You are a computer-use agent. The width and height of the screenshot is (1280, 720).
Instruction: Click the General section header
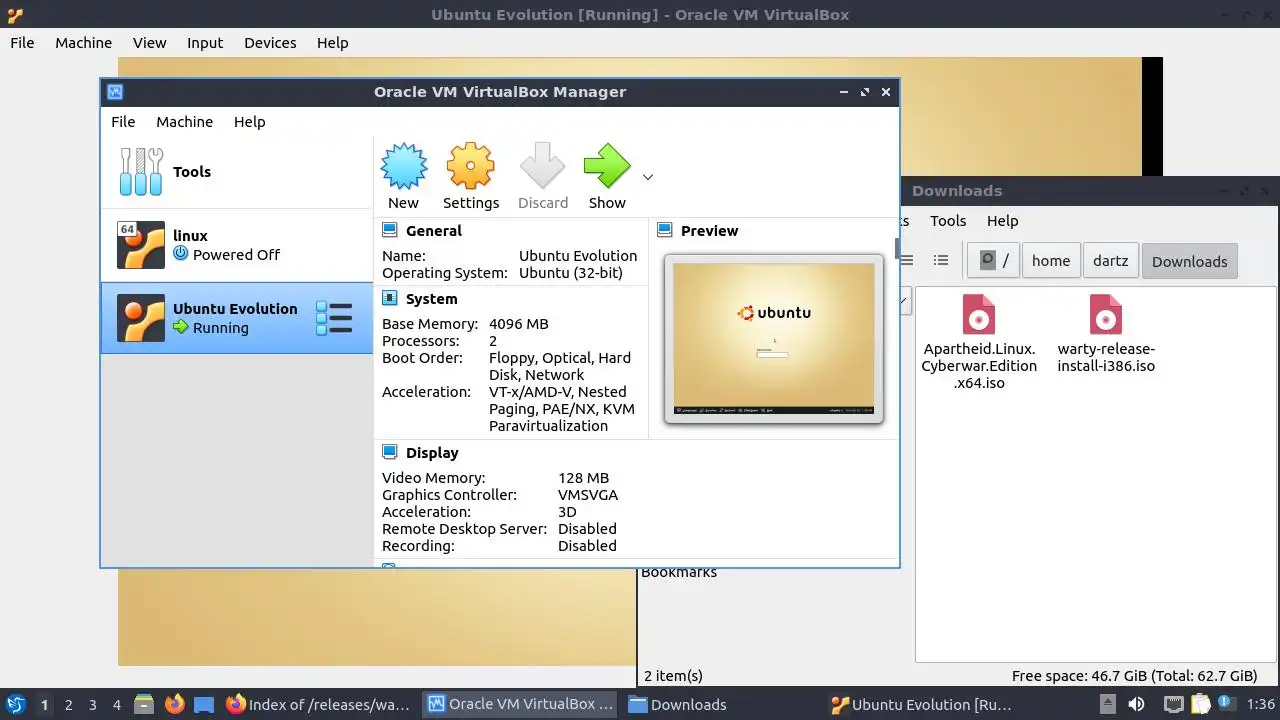click(433, 231)
